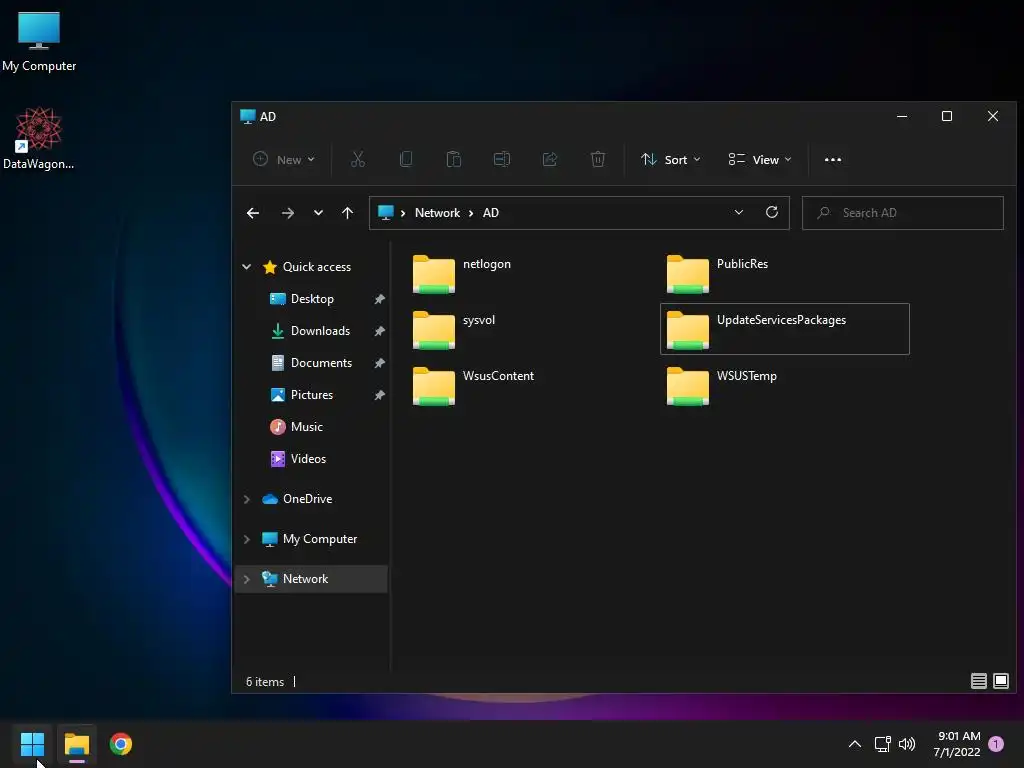Go back with the left arrow button
Viewport: 1024px width, 768px height.
[x=253, y=213]
